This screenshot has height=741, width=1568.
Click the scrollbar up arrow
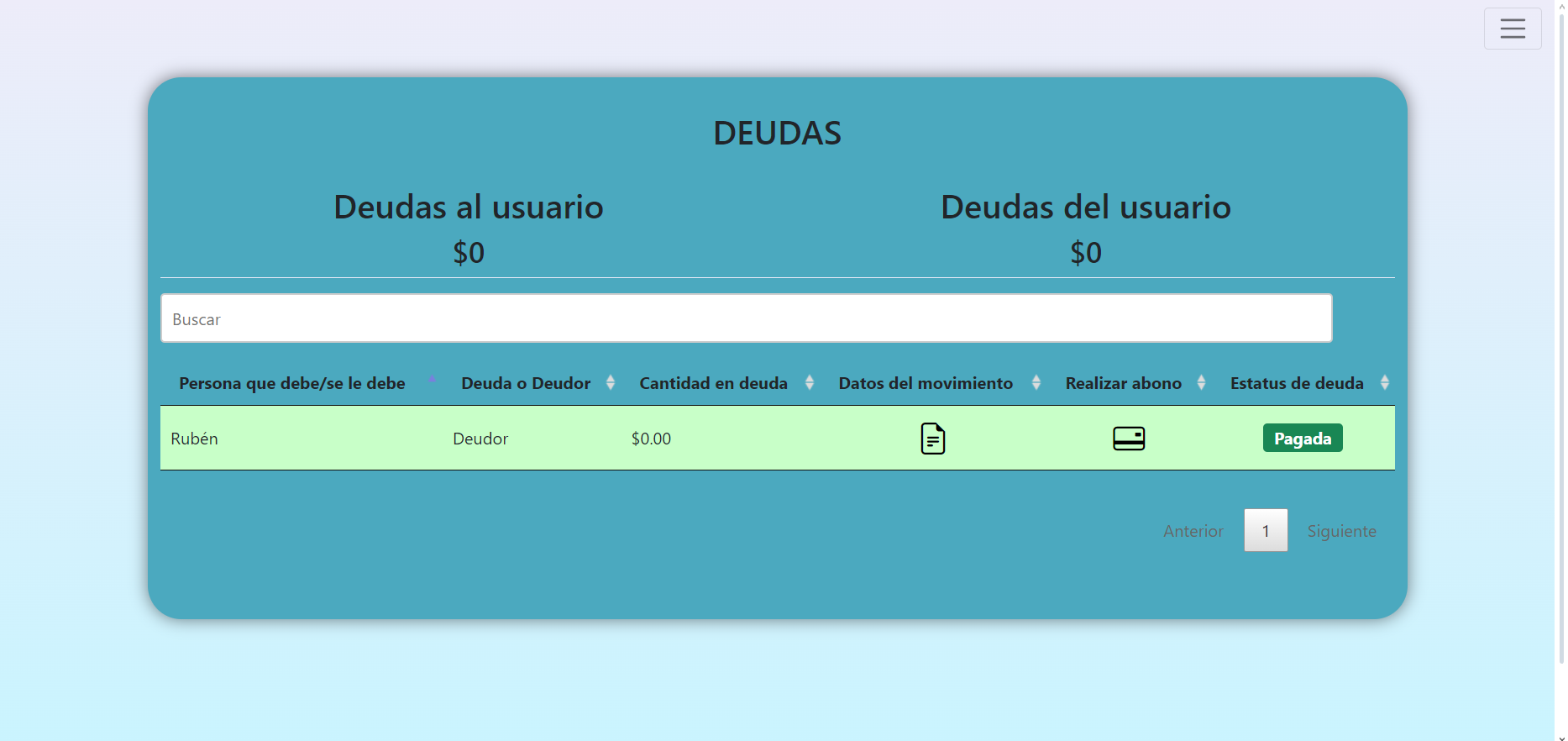tap(1560, 7)
